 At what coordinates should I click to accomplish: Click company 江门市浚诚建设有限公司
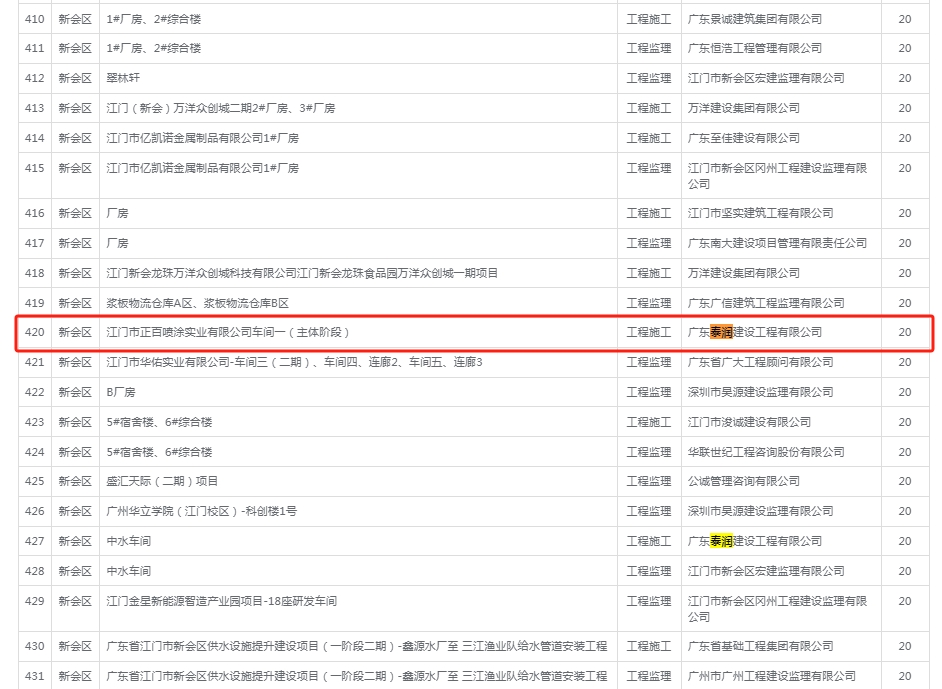click(749, 422)
